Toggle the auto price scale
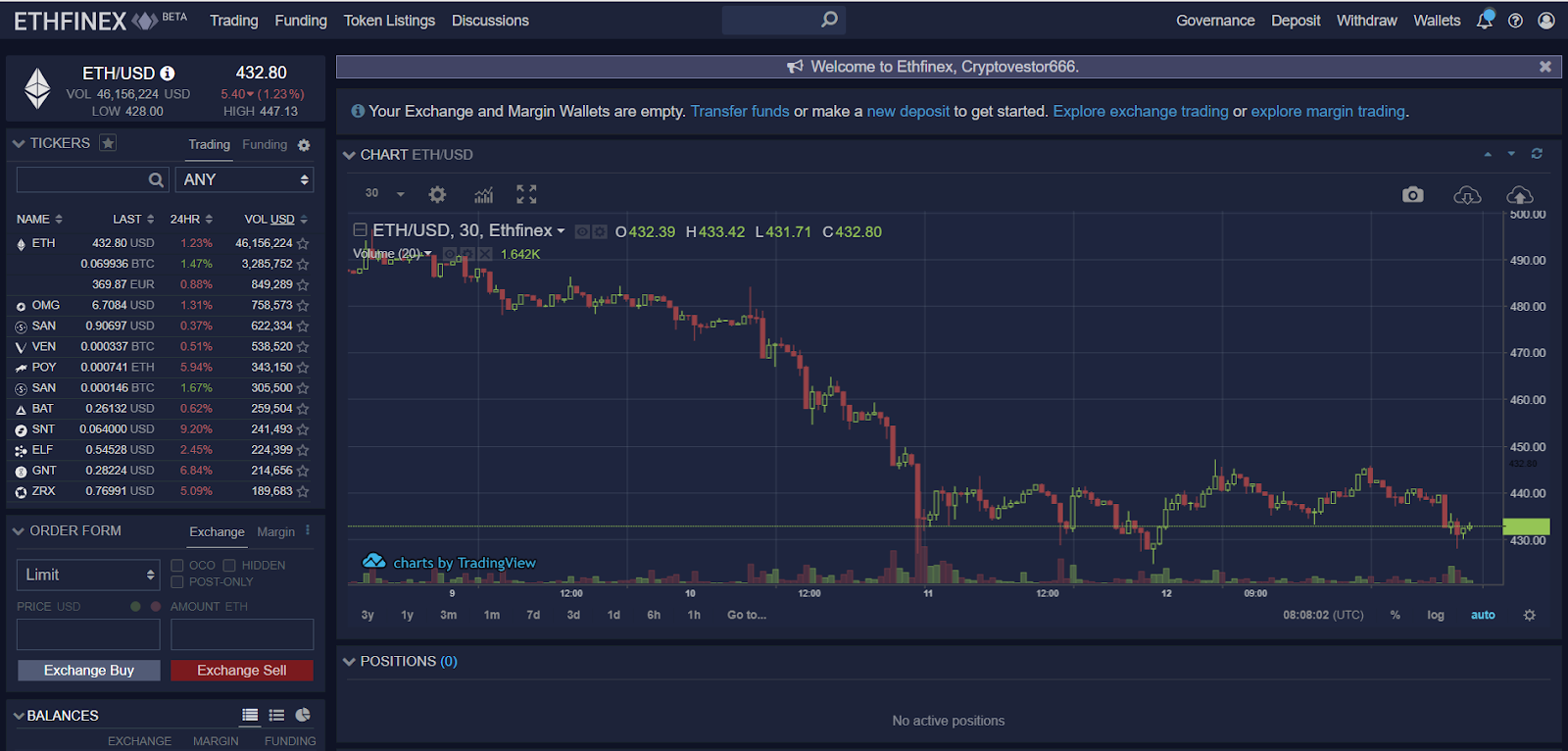Screen dimensions: 1568x751 (1483, 615)
